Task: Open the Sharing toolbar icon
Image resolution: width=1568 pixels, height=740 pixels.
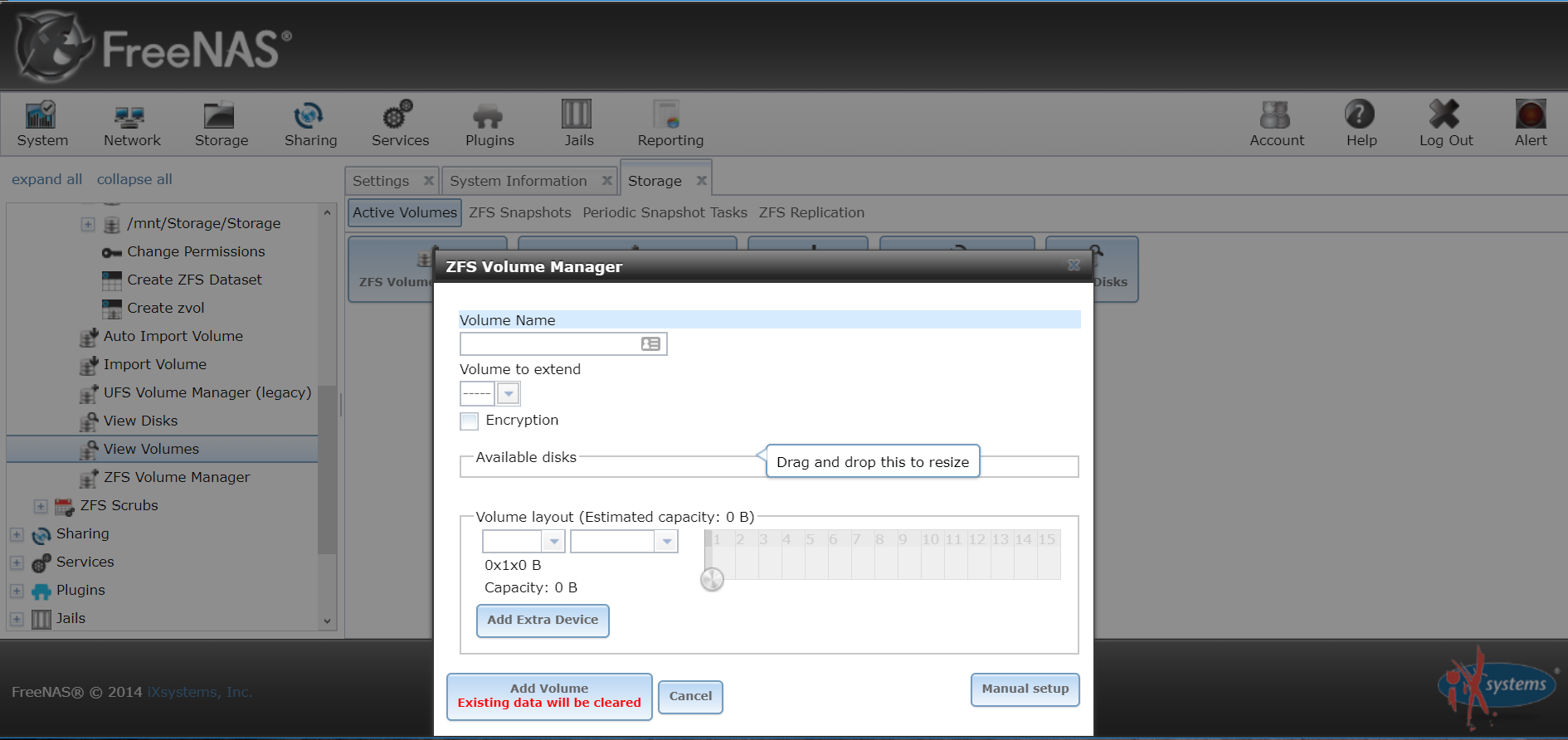Action: click(309, 115)
